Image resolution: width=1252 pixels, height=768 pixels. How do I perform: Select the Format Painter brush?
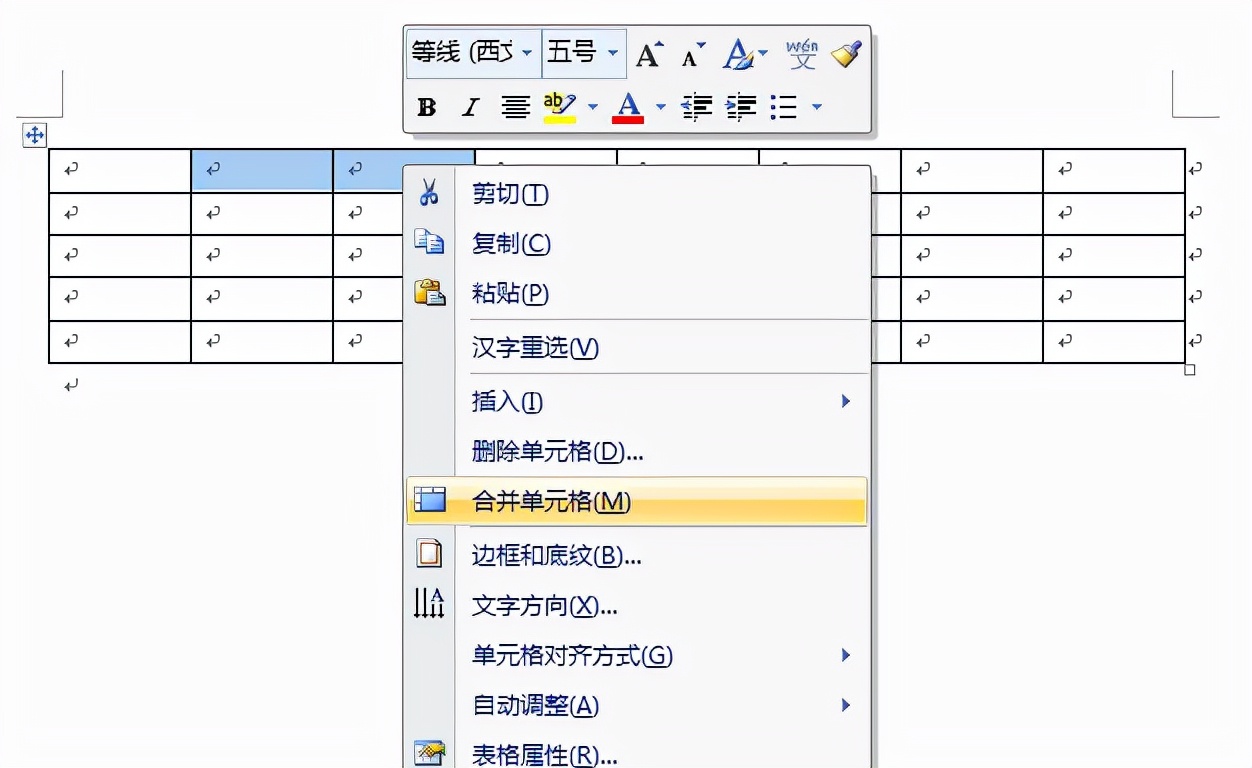pyautogui.click(x=846, y=53)
